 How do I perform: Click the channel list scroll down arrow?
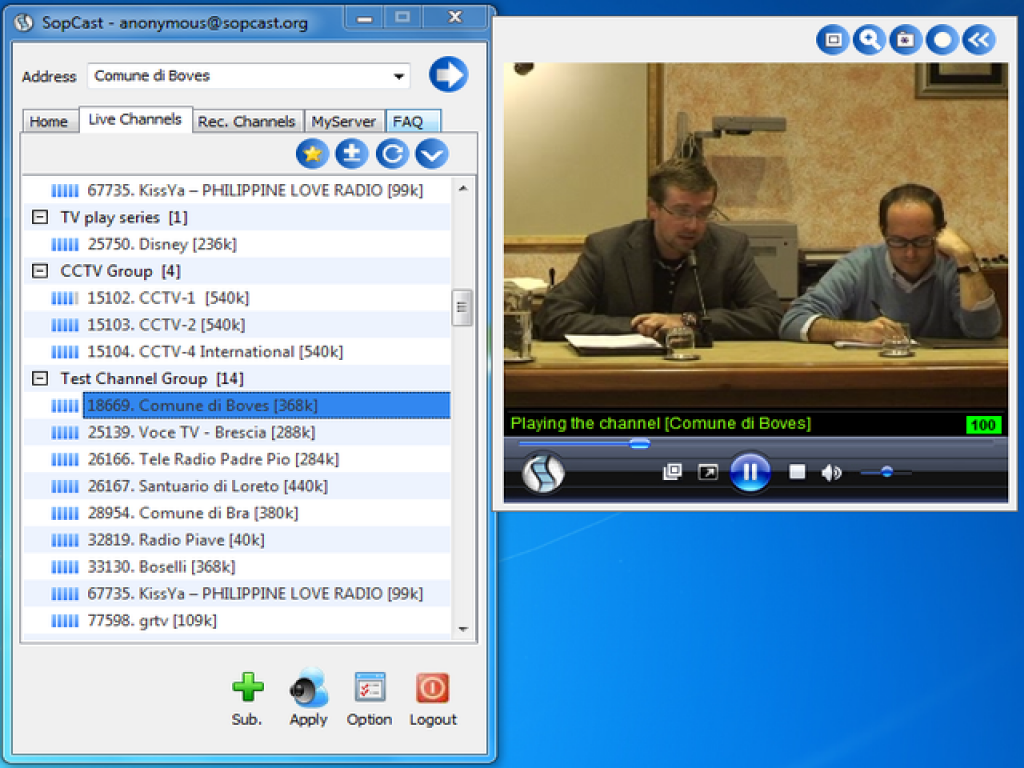point(462,629)
